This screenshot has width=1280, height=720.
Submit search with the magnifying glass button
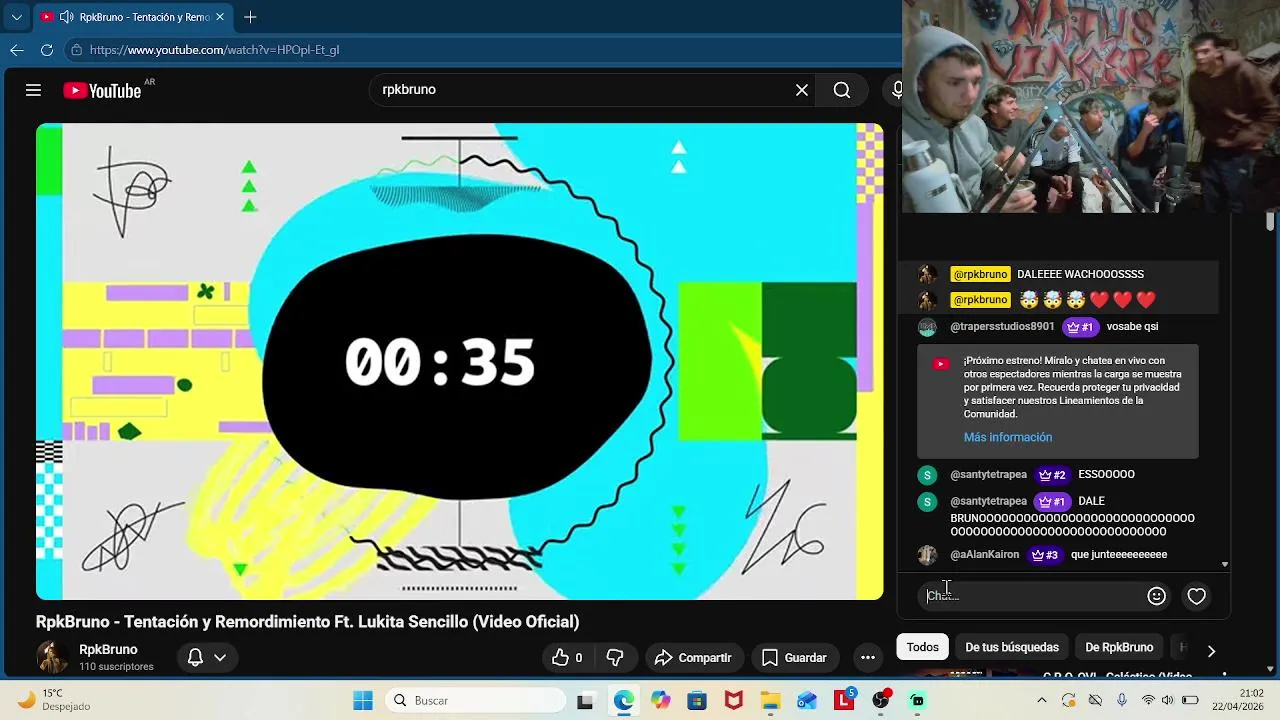[842, 90]
